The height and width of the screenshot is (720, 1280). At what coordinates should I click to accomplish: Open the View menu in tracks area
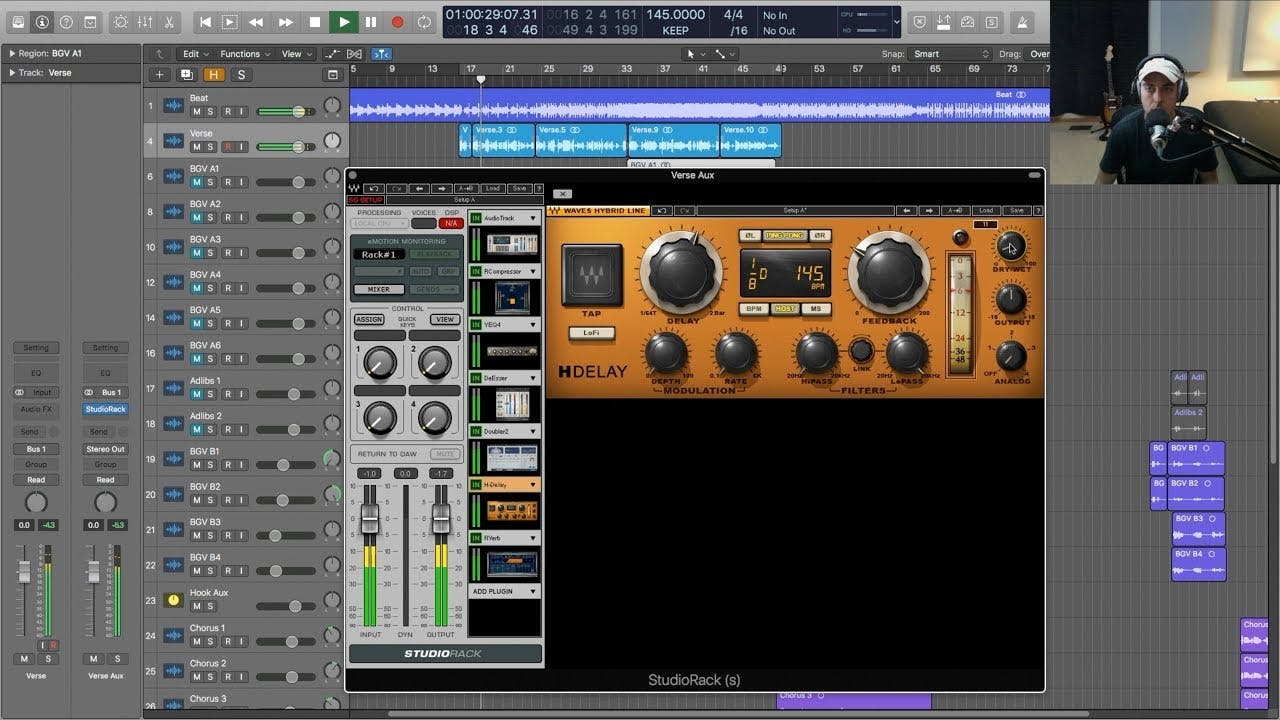[295, 54]
